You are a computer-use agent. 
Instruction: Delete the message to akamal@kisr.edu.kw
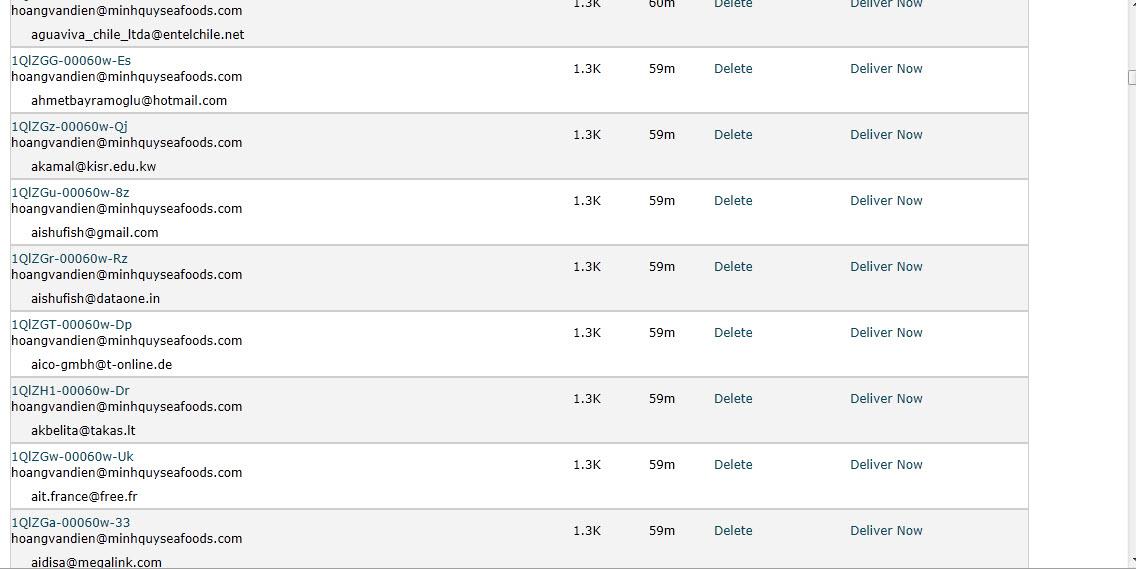pyautogui.click(x=733, y=134)
